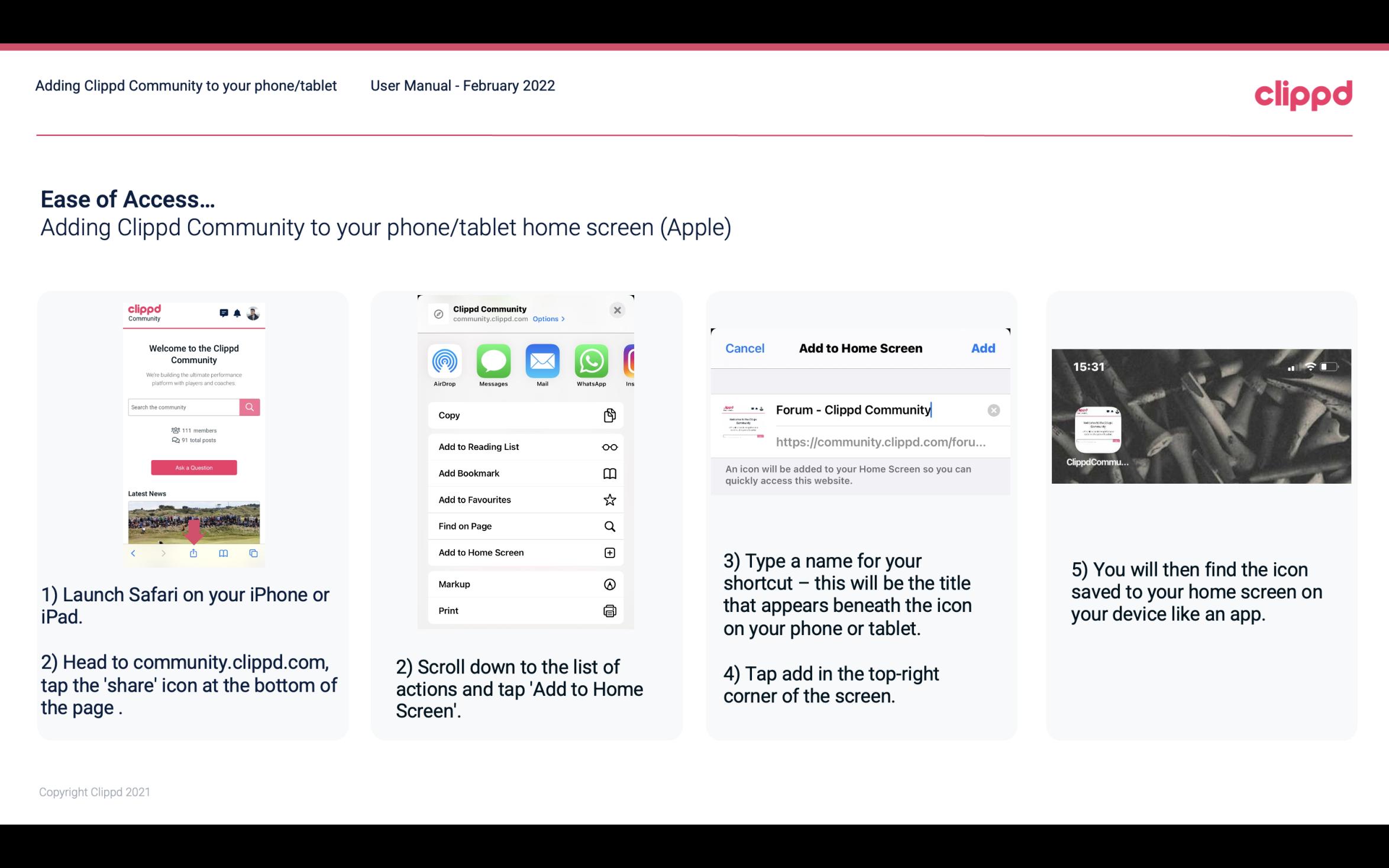Select Add to Reading List option
The image size is (1389, 868).
(523, 446)
